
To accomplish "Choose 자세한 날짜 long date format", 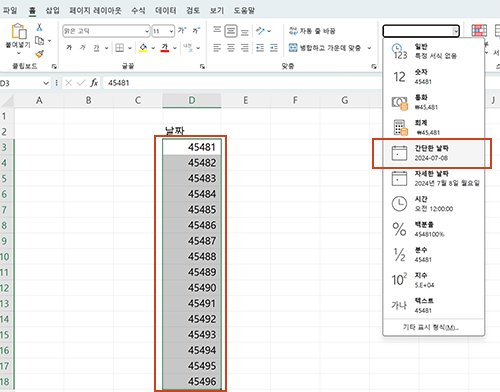I will tap(433, 179).
